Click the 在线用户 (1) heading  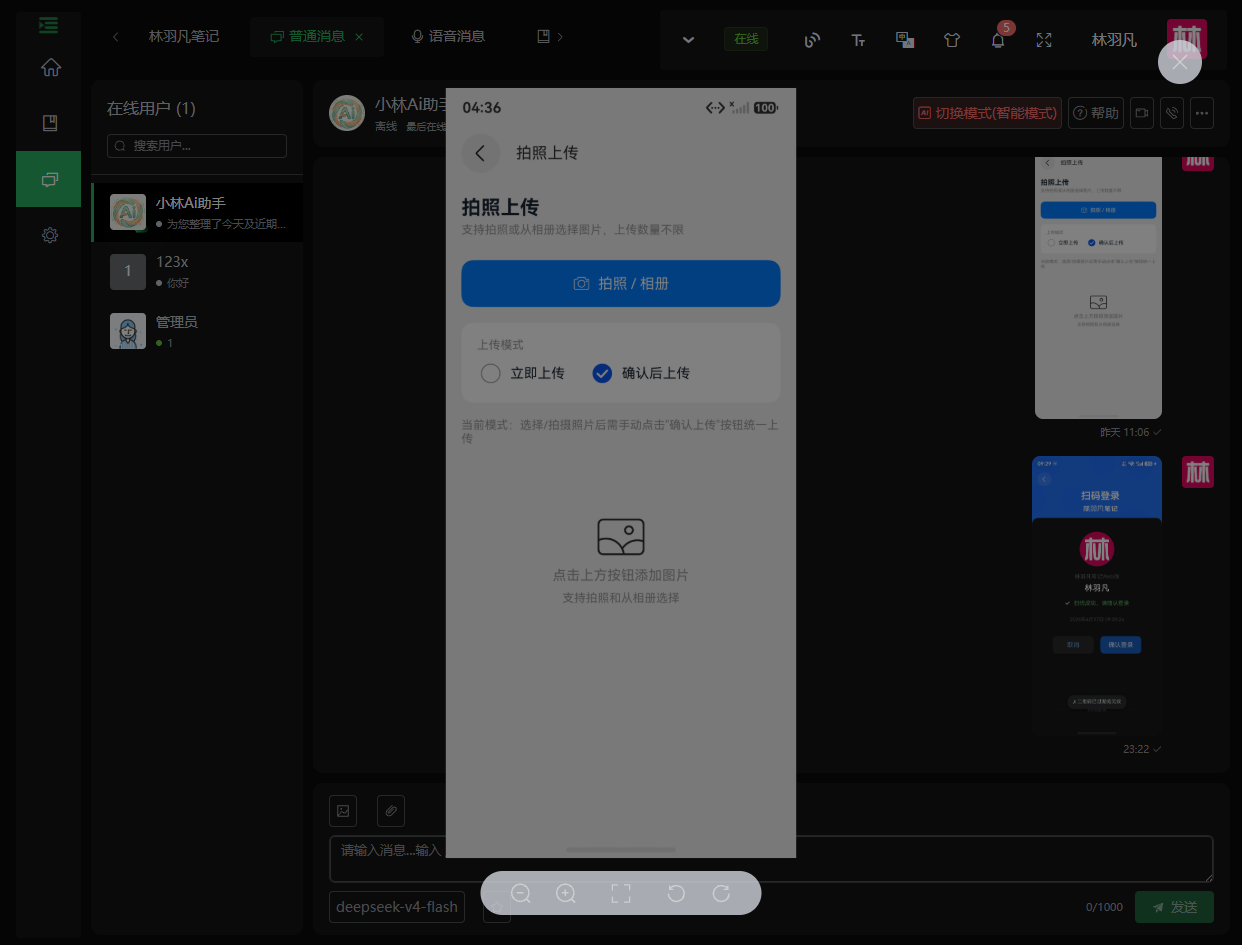[151, 108]
